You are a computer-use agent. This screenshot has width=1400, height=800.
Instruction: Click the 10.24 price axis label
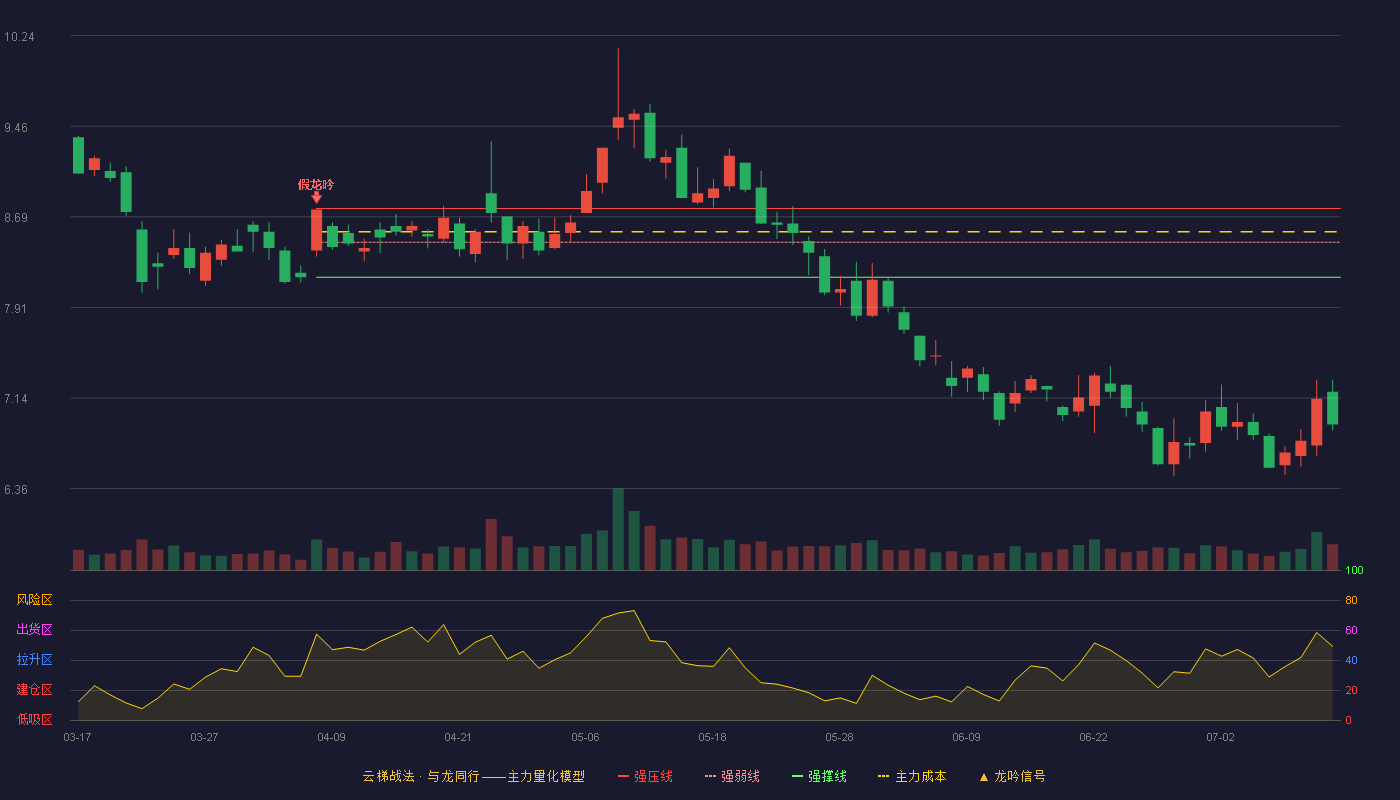[19, 37]
